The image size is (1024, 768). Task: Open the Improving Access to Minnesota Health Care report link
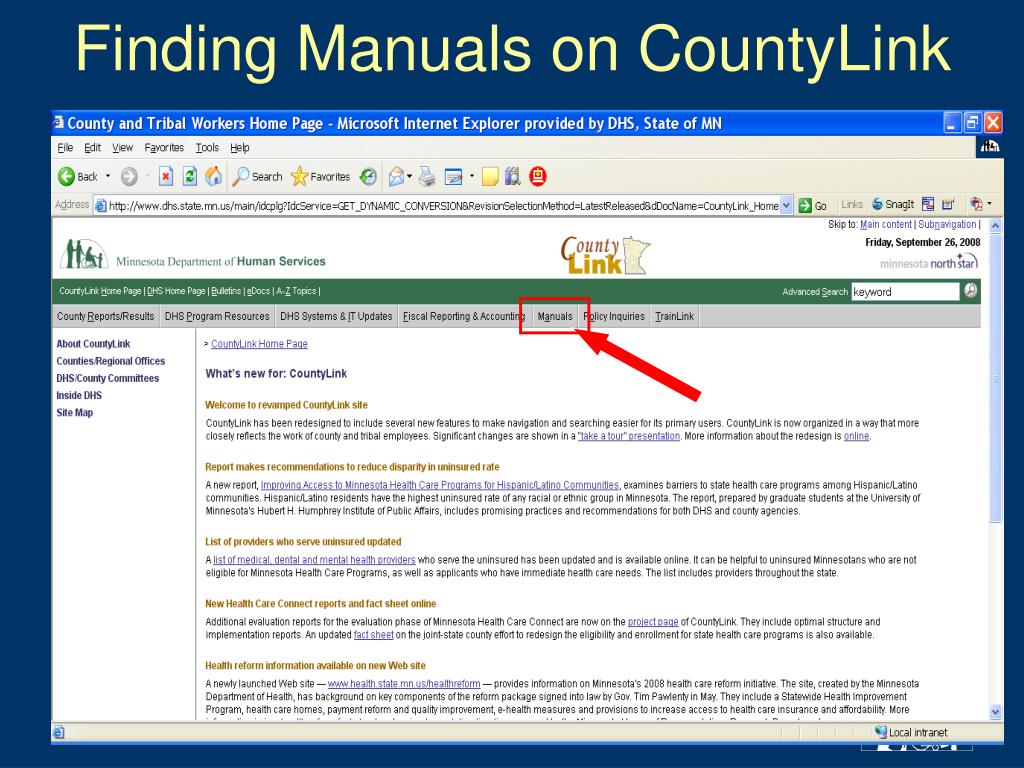click(x=440, y=485)
